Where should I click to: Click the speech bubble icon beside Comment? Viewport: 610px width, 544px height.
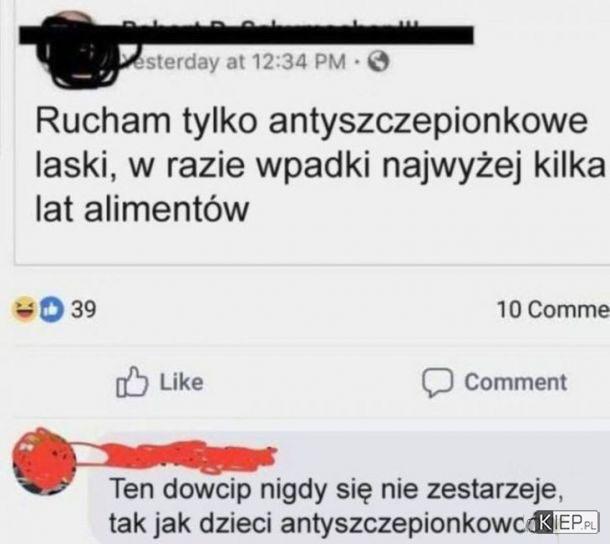coord(437,382)
